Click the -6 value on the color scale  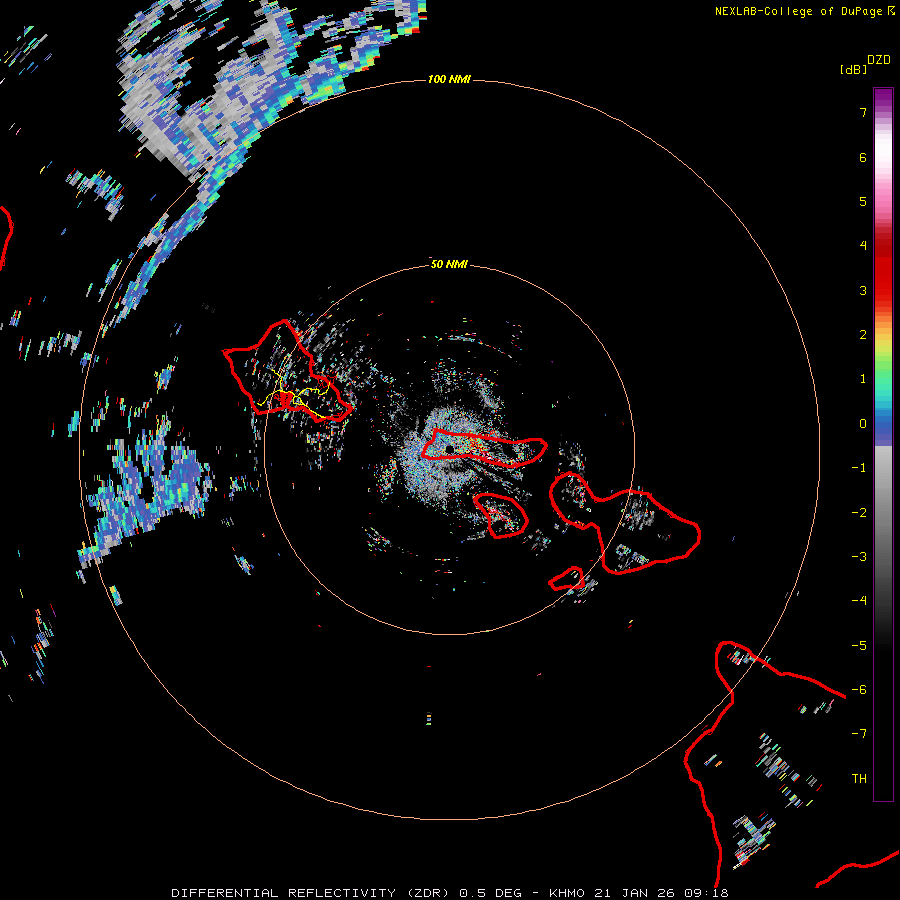859,690
